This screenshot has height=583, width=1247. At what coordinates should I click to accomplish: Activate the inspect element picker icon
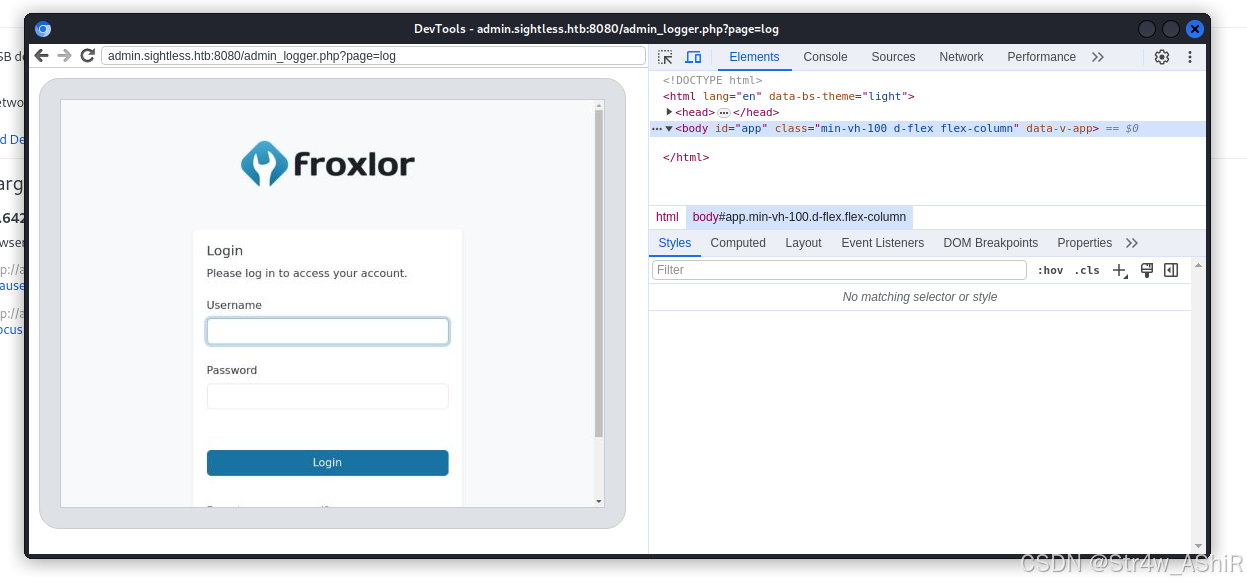point(665,57)
